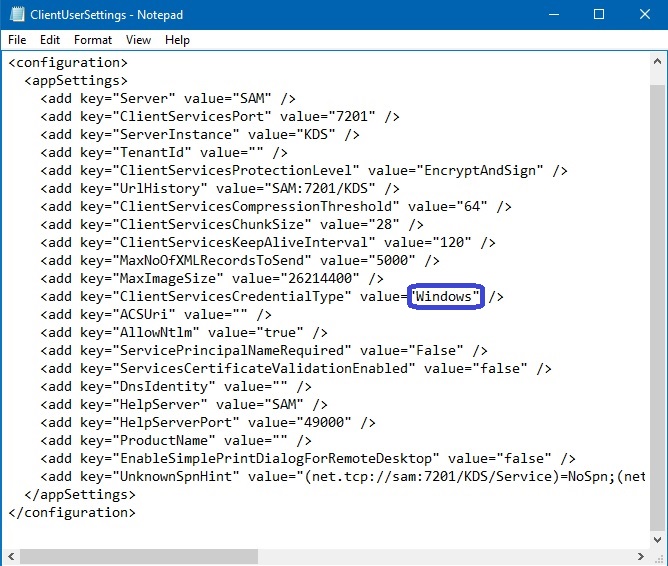Click the horizontal scrollbar left arrow
The width and height of the screenshot is (668, 566).
[11, 557]
